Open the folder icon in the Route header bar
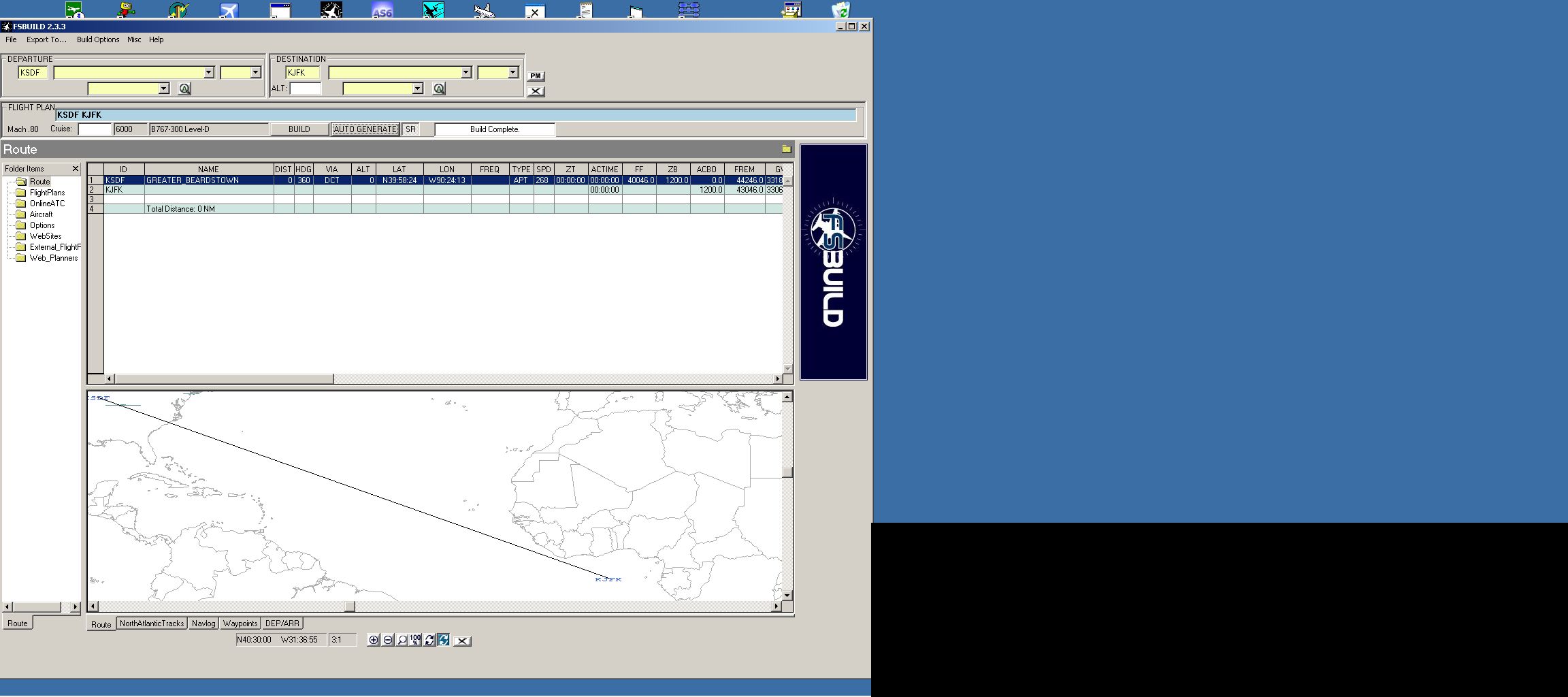1568x697 pixels. 787,149
